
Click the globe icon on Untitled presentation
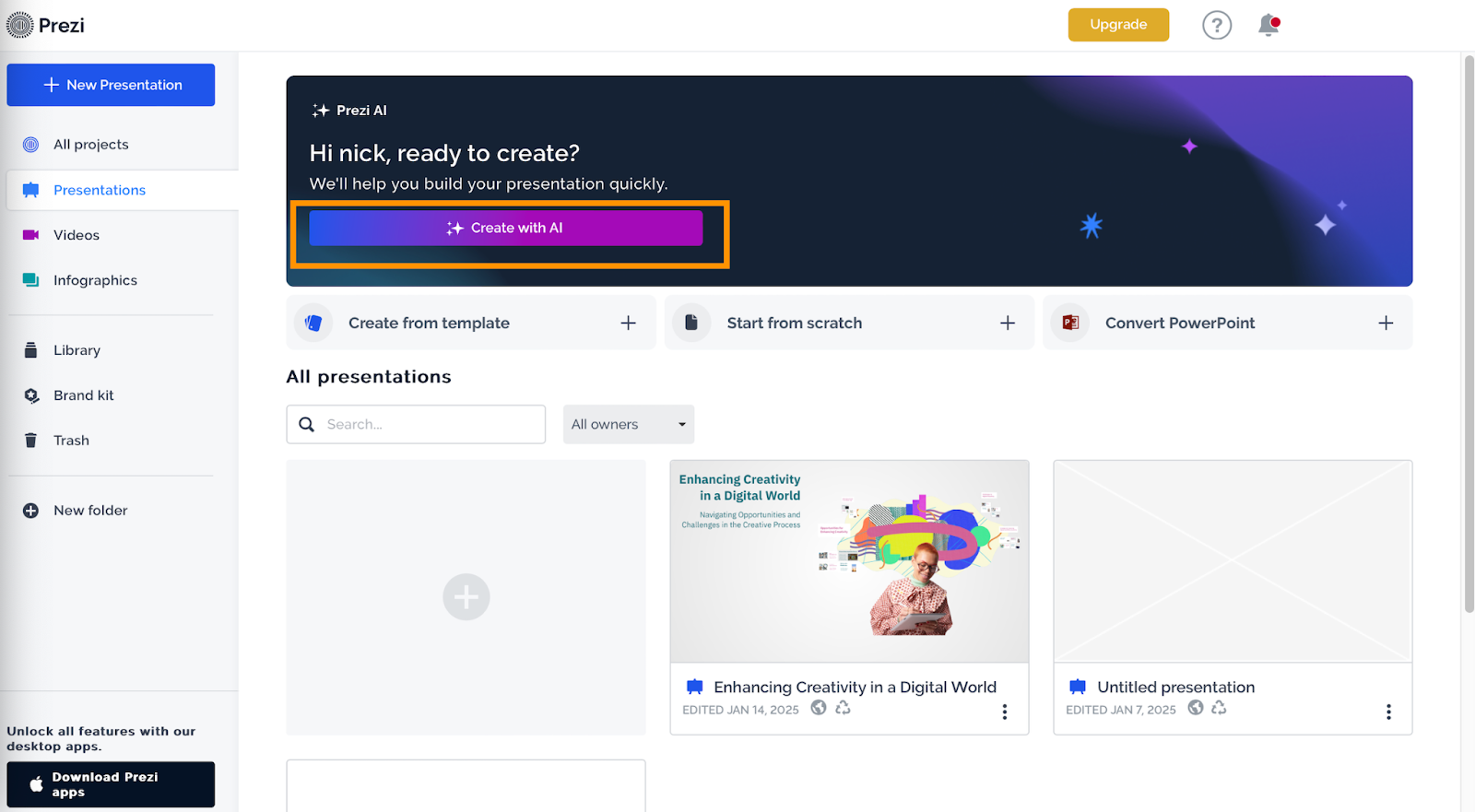1196,708
